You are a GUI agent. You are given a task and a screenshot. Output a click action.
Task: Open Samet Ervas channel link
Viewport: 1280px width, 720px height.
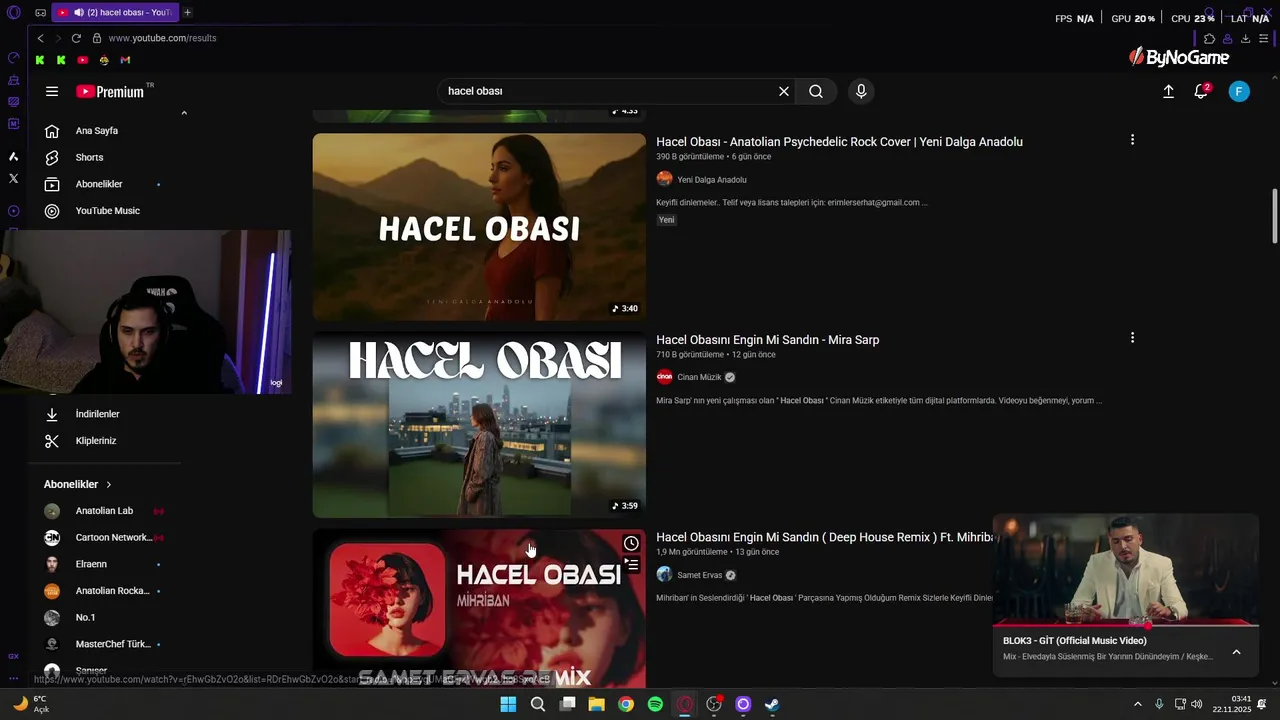(x=700, y=575)
